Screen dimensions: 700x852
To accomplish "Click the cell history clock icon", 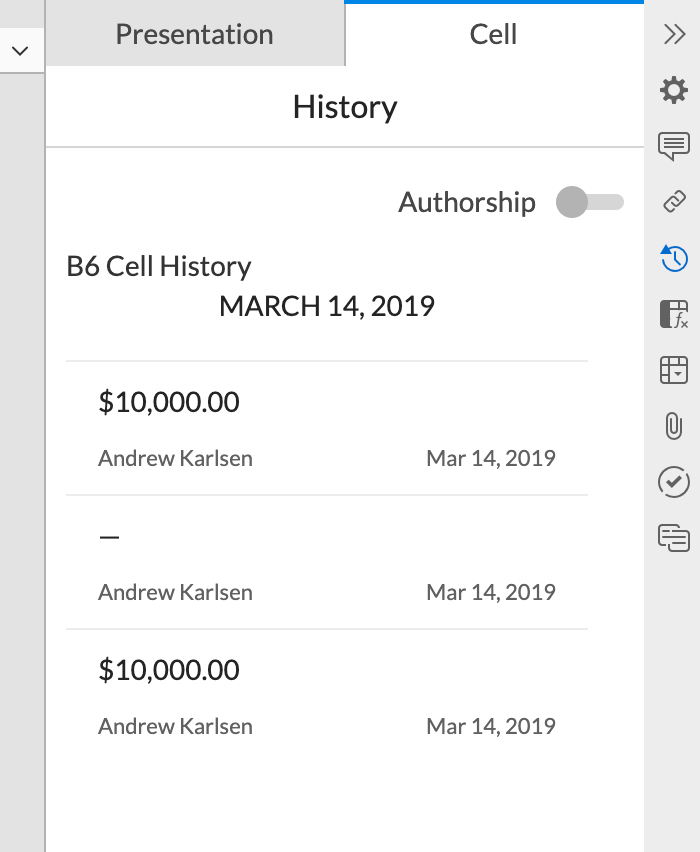I will [x=674, y=258].
